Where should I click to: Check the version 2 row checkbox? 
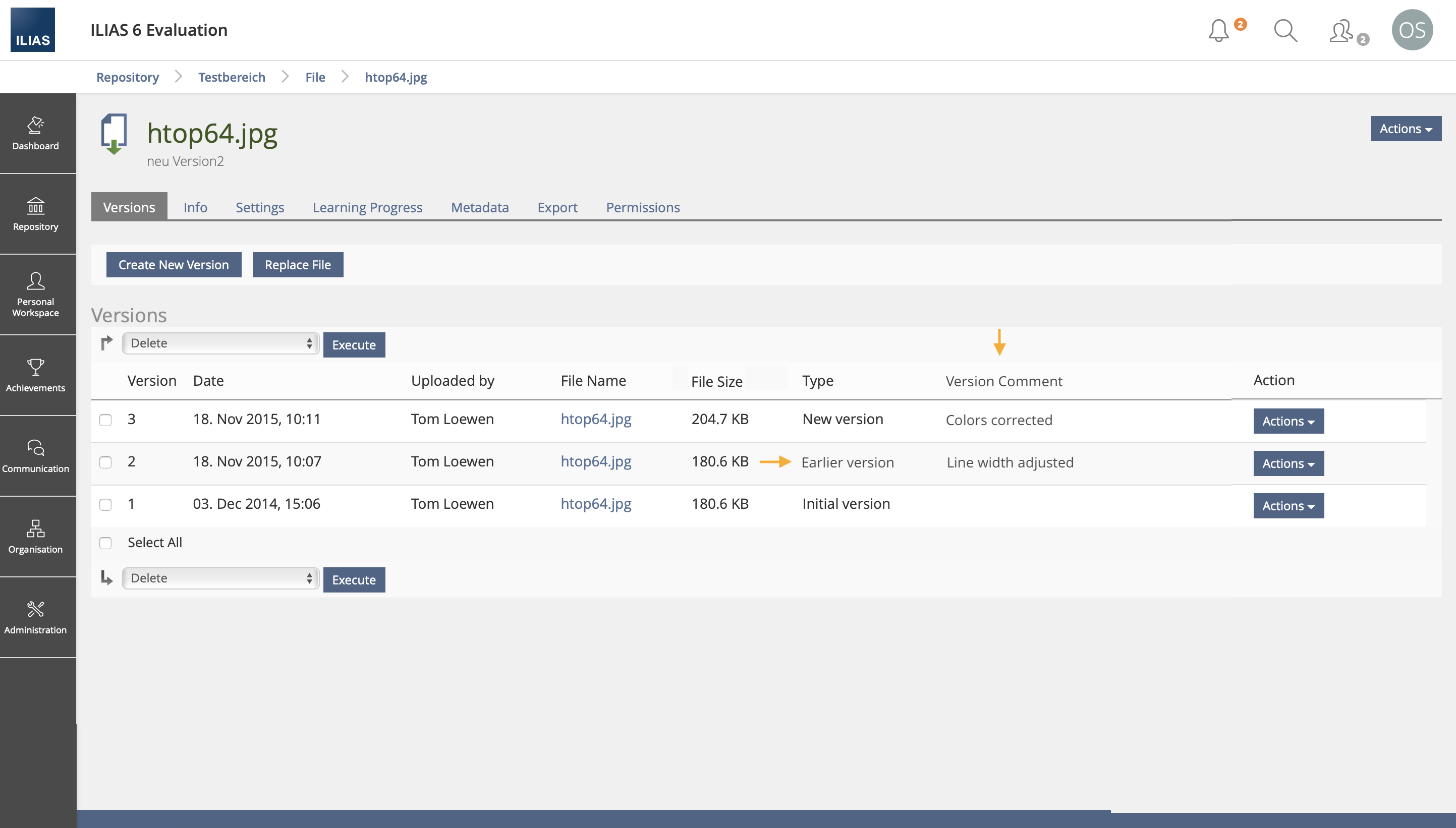coord(105,462)
